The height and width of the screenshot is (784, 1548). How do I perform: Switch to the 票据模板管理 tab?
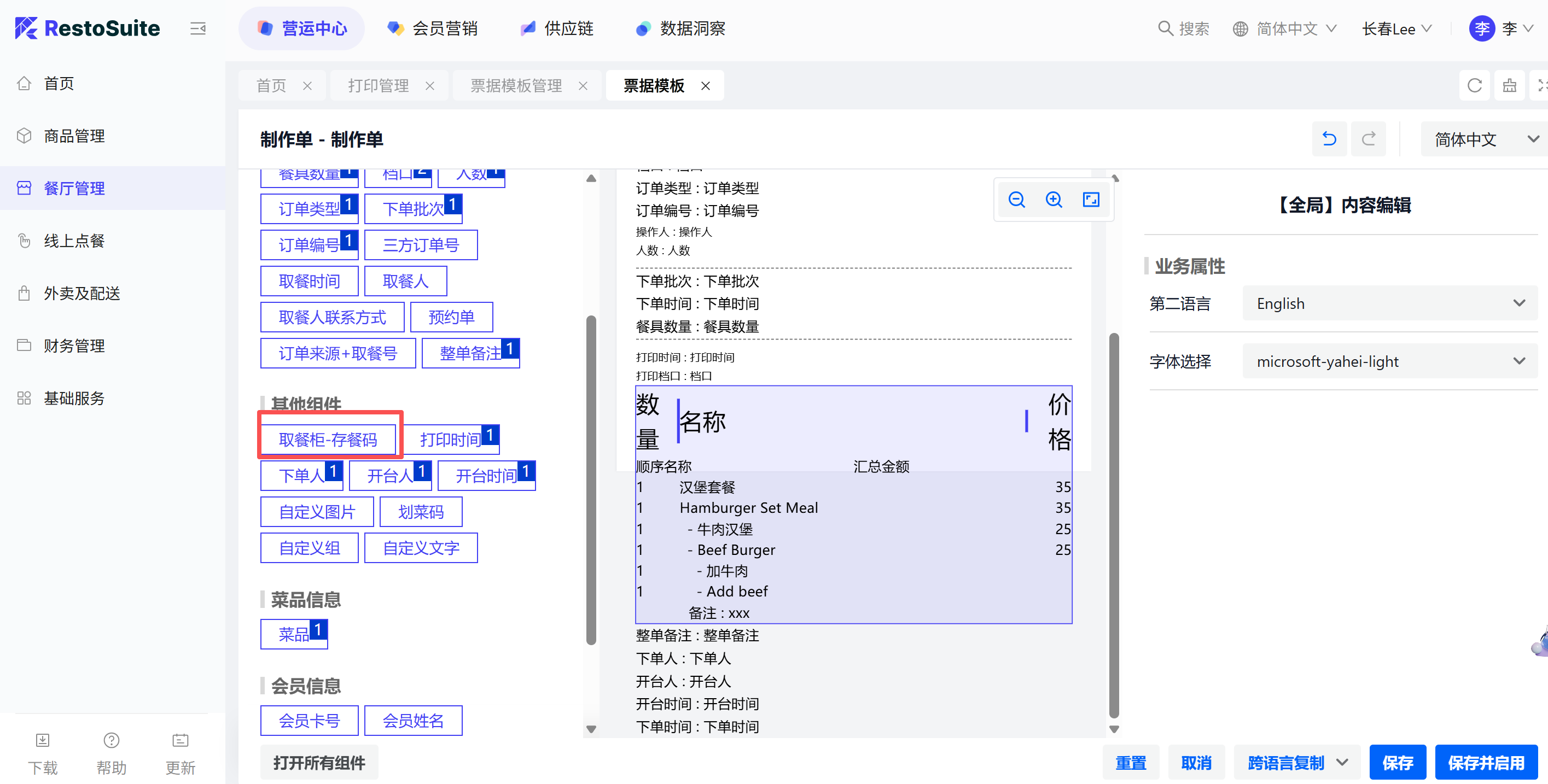[516, 85]
